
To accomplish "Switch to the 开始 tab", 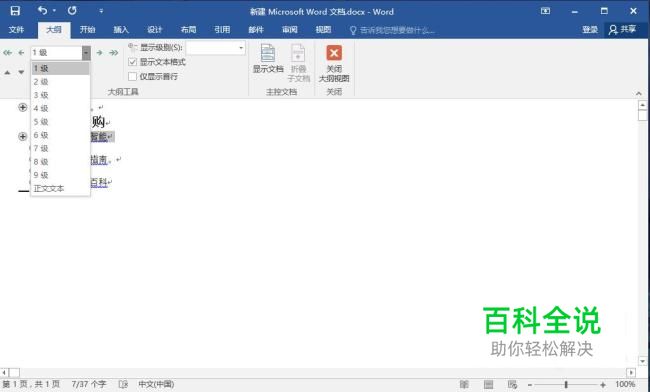I will (x=87, y=30).
